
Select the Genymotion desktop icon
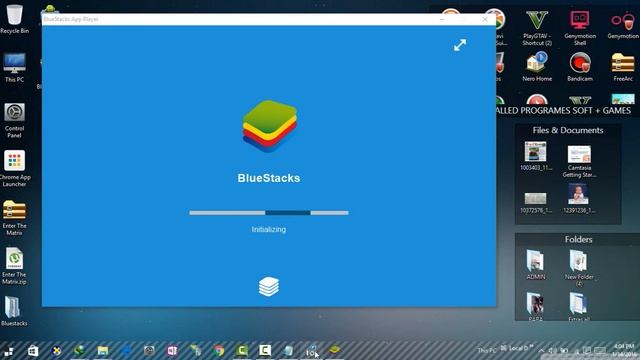(x=623, y=25)
